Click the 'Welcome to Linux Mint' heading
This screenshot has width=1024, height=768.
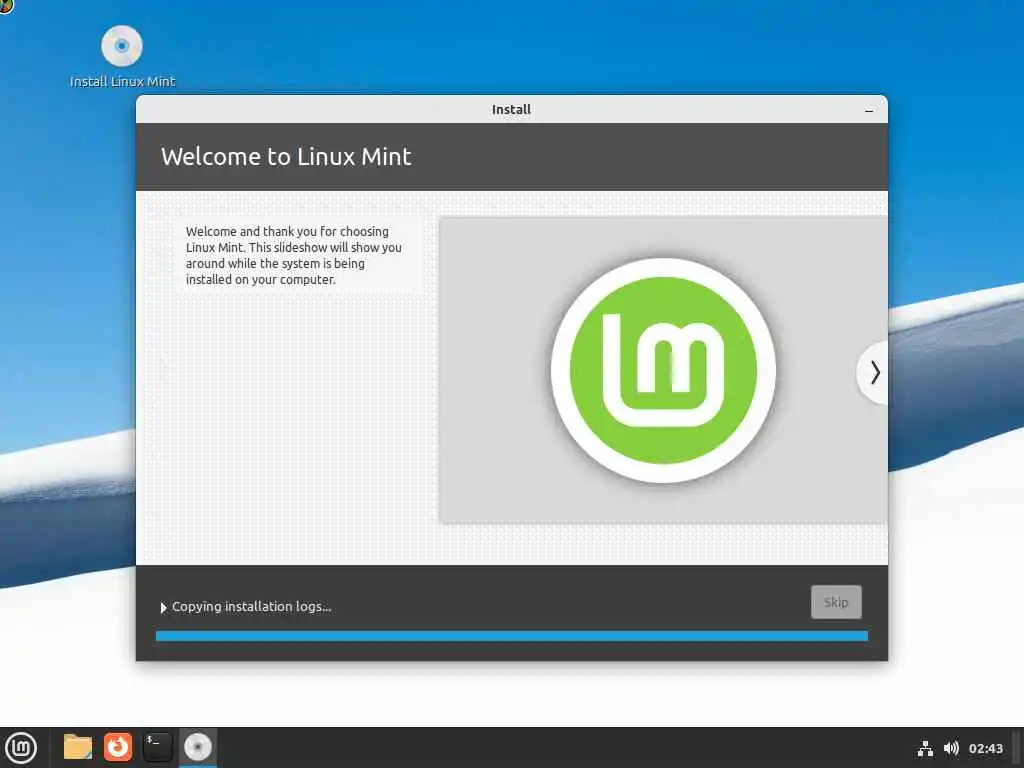coord(286,157)
